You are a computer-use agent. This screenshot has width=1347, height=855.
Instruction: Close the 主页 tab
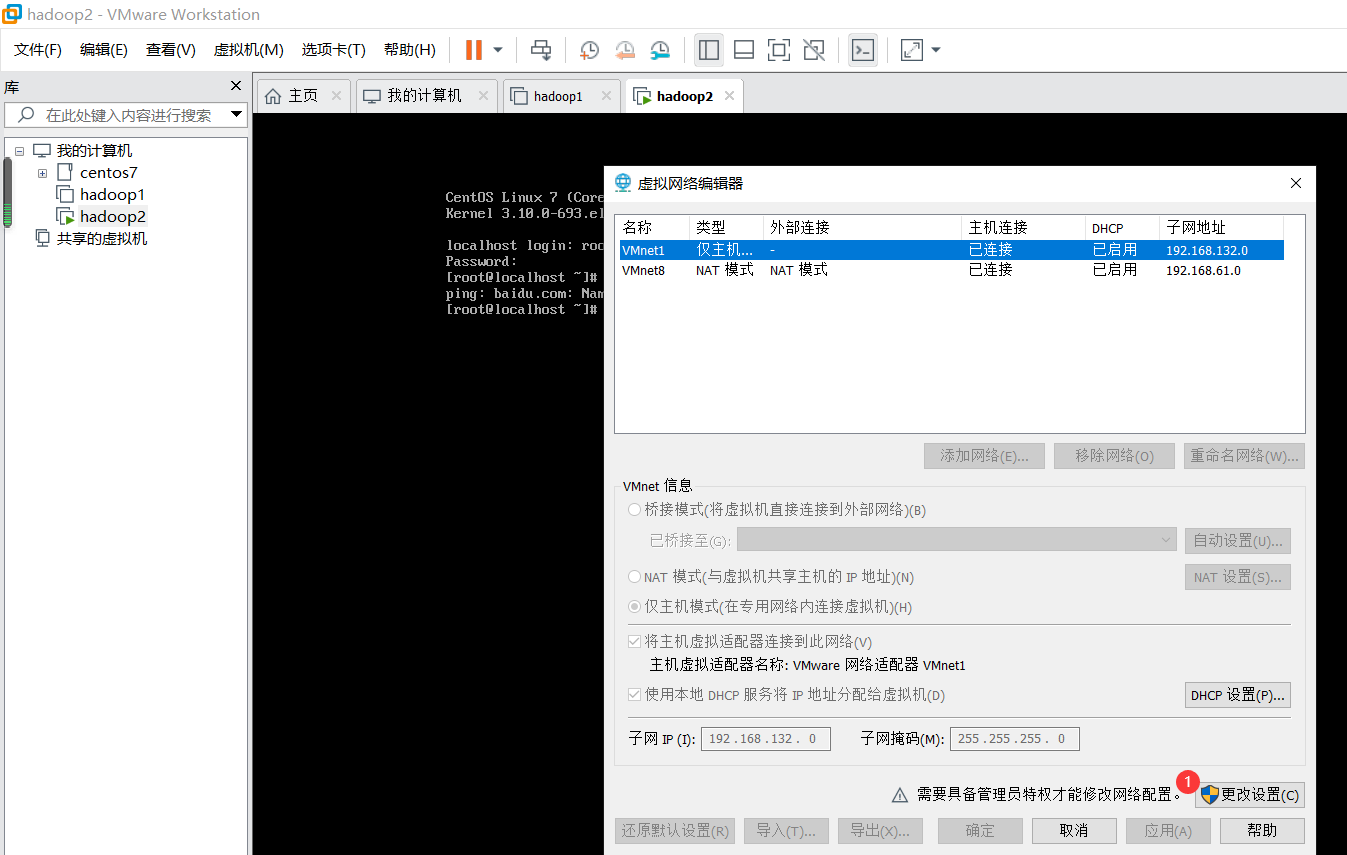coord(336,96)
